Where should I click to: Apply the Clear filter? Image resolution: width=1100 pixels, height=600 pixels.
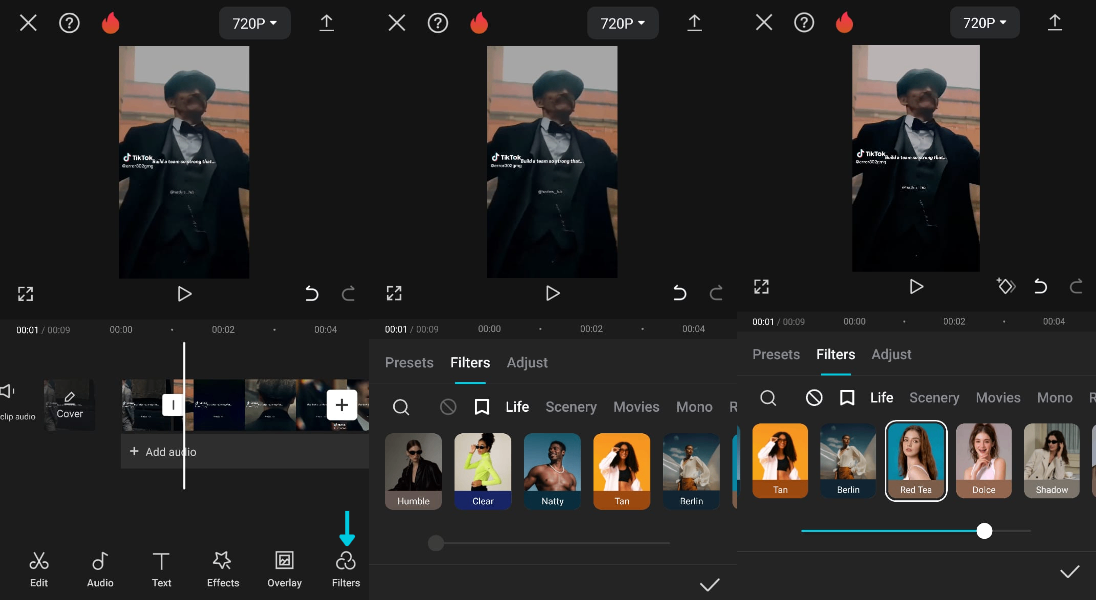click(483, 471)
